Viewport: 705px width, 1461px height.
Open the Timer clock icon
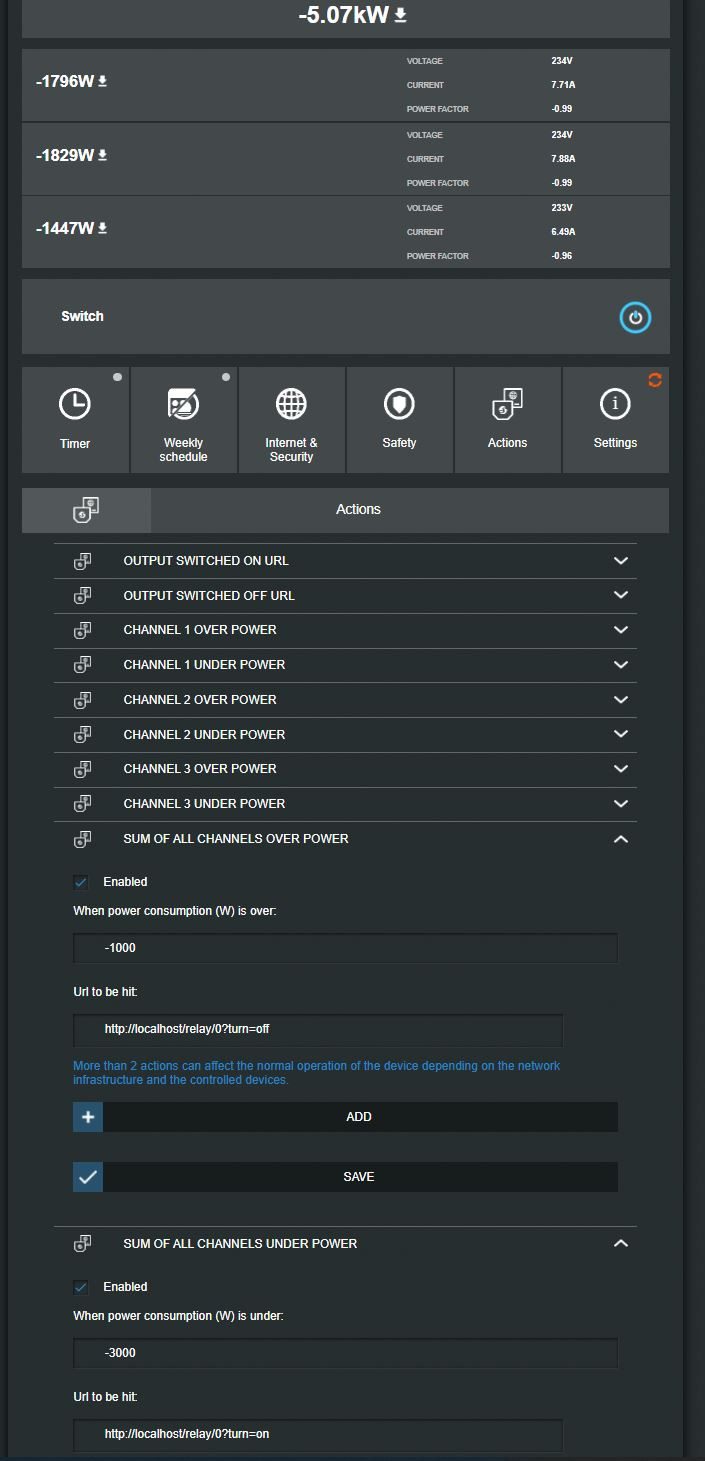pyautogui.click(x=75, y=404)
